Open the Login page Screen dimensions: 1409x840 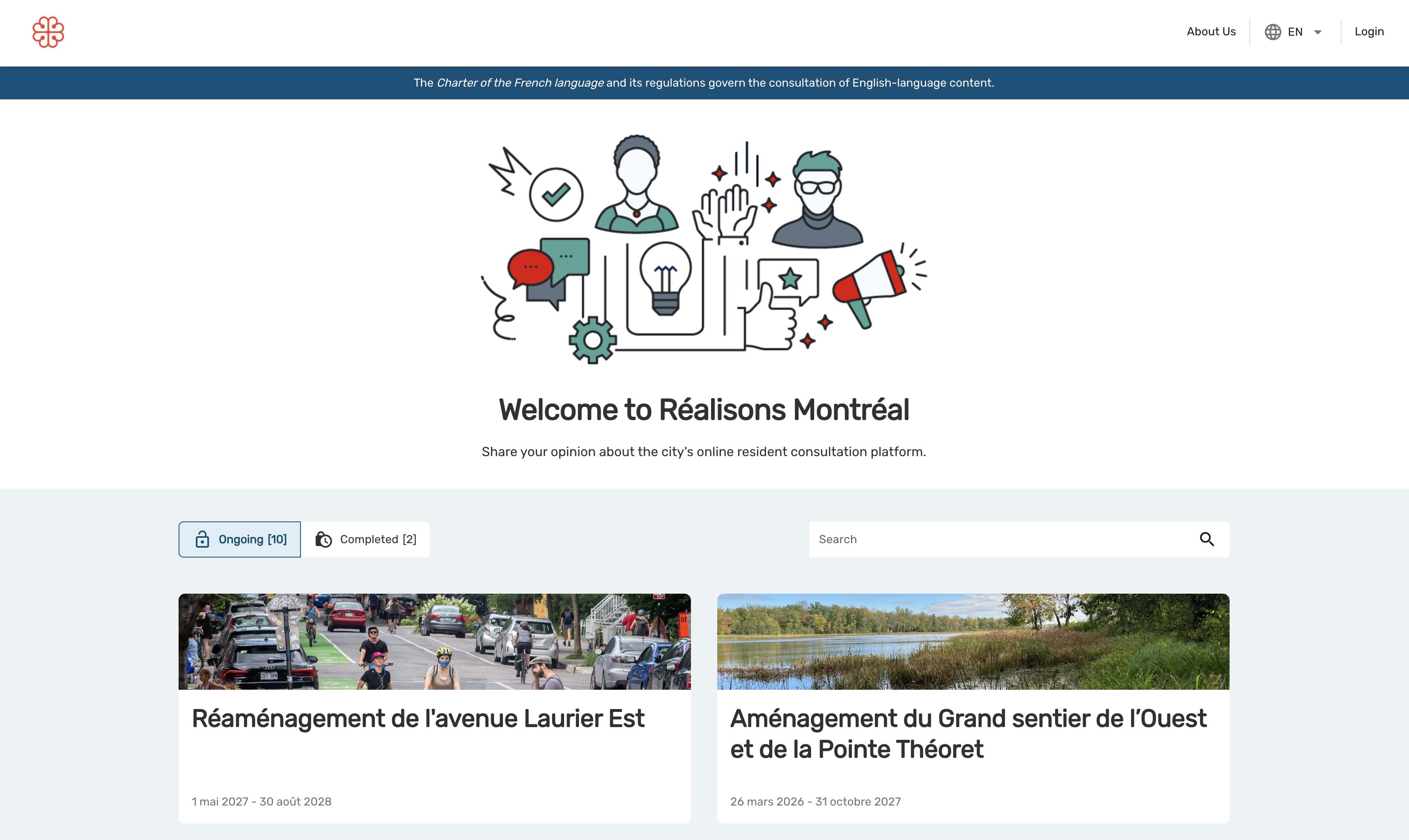point(1369,32)
